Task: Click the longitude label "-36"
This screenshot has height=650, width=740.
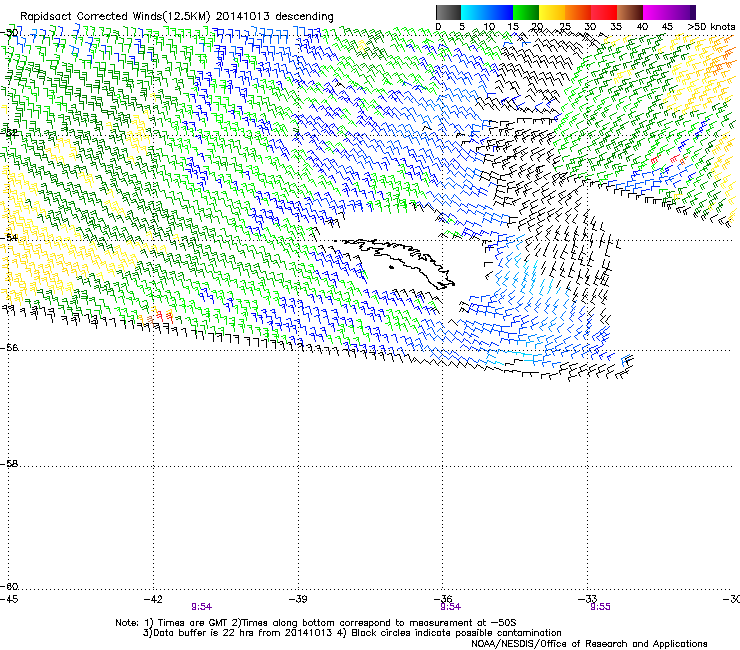Action: tap(443, 599)
